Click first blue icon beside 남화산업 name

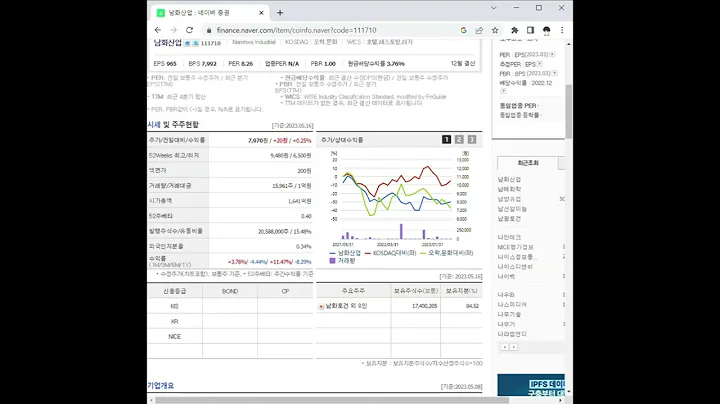click(x=187, y=43)
